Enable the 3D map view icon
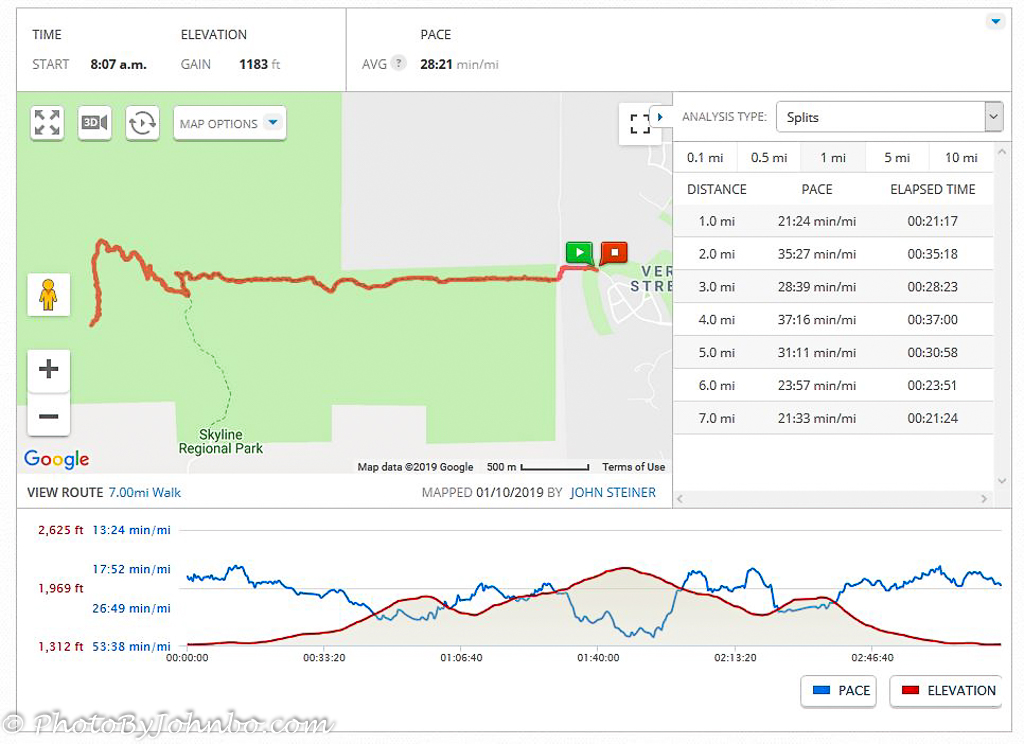Viewport: 1024px width, 744px height. point(95,122)
